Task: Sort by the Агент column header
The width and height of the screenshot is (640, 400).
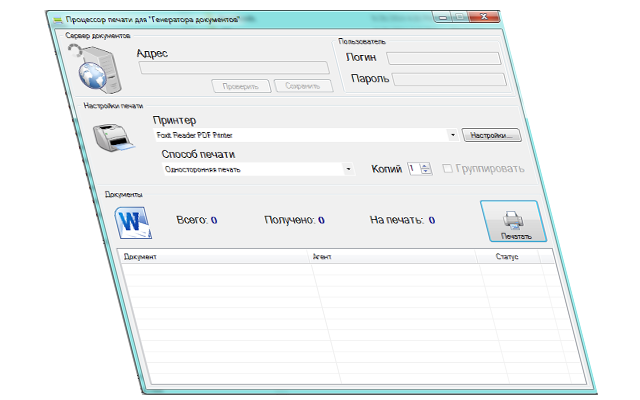Action: (393, 257)
